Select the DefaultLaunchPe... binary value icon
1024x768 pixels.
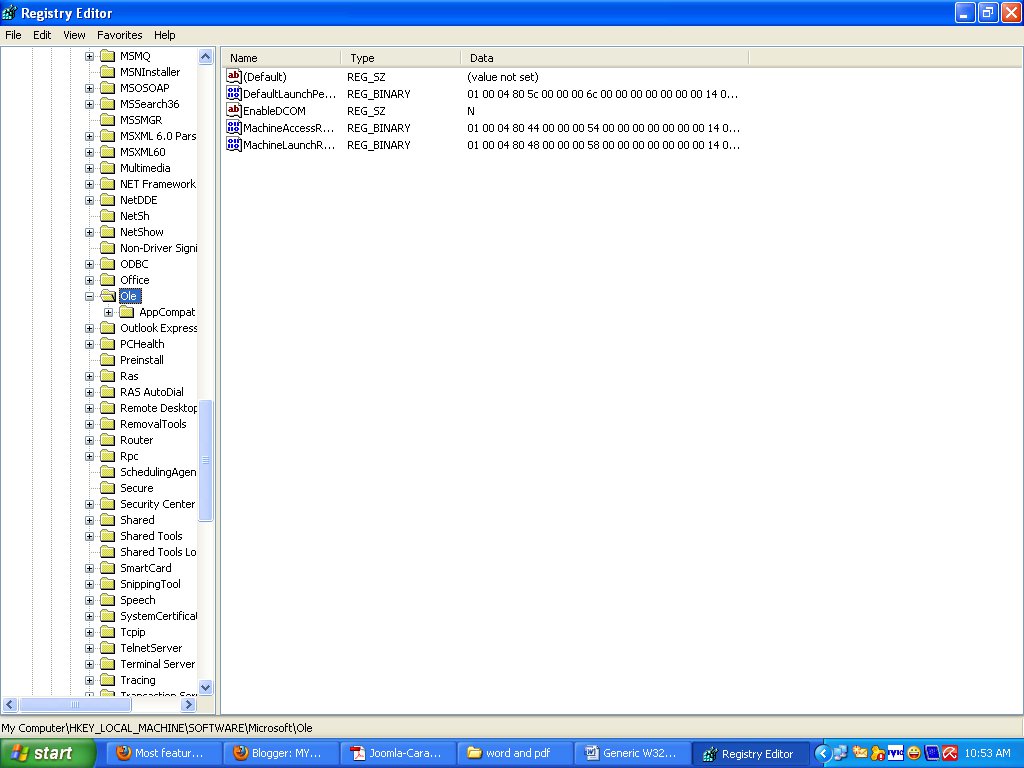(234, 93)
